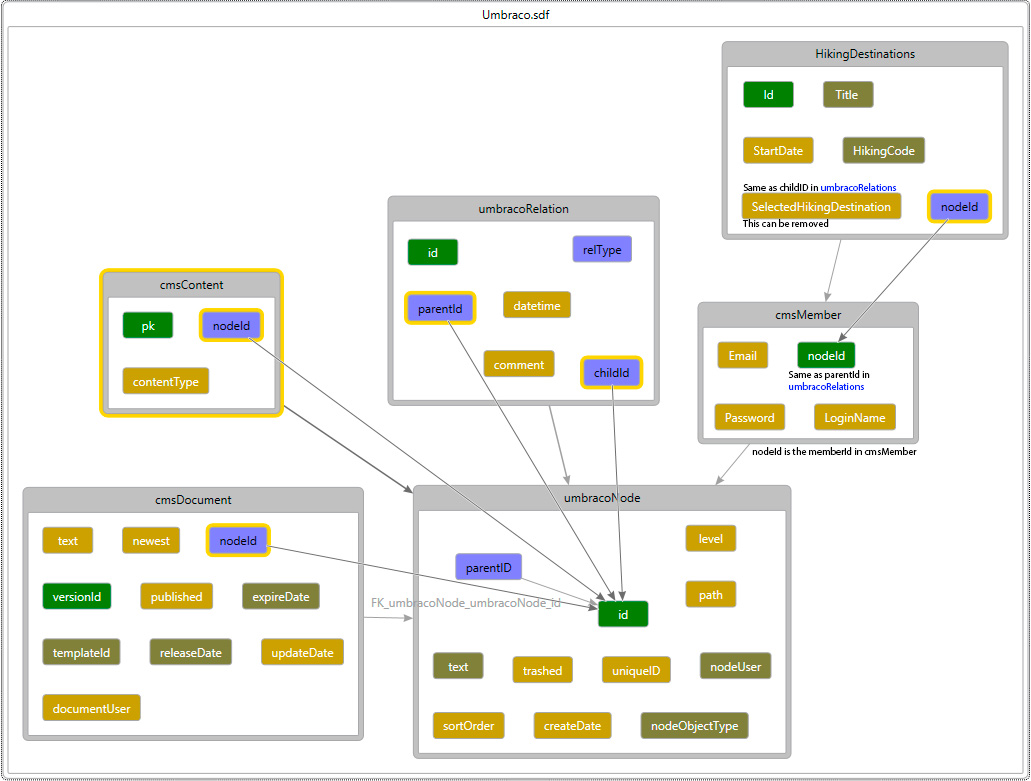Click the nodeUser column node
Image resolution: width=1031 pixels, height=781 pixels.
click(x=735, y=667)
